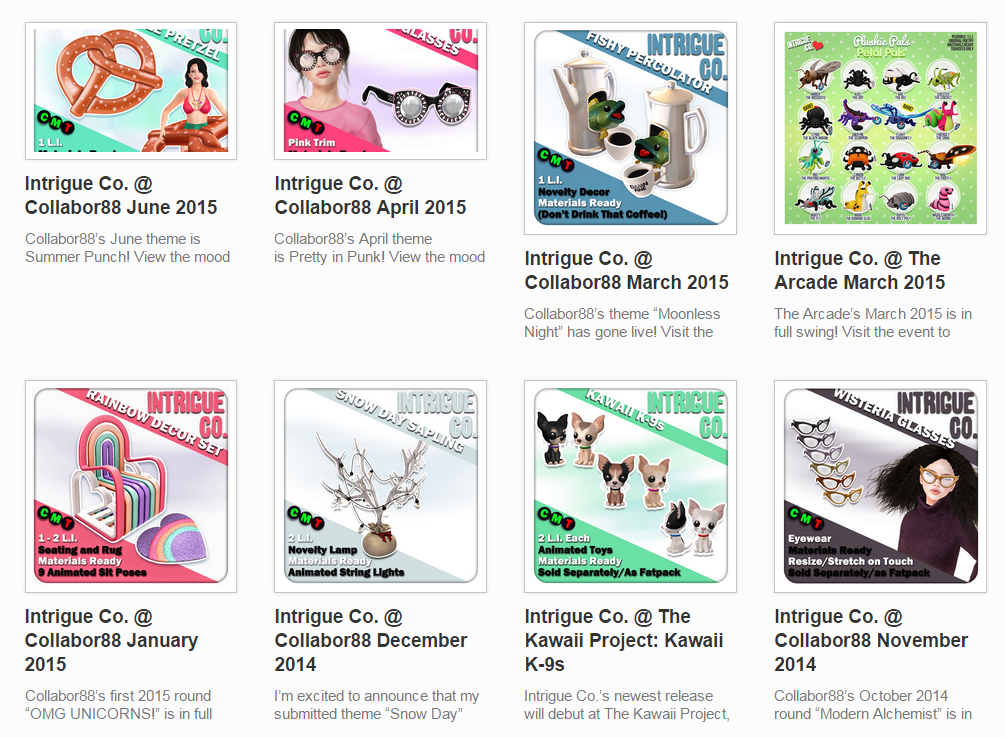Open the Snow Day Sapling thumbnail
The width and height of the screenshot is (1005, 737).
(x=381, y=486)
